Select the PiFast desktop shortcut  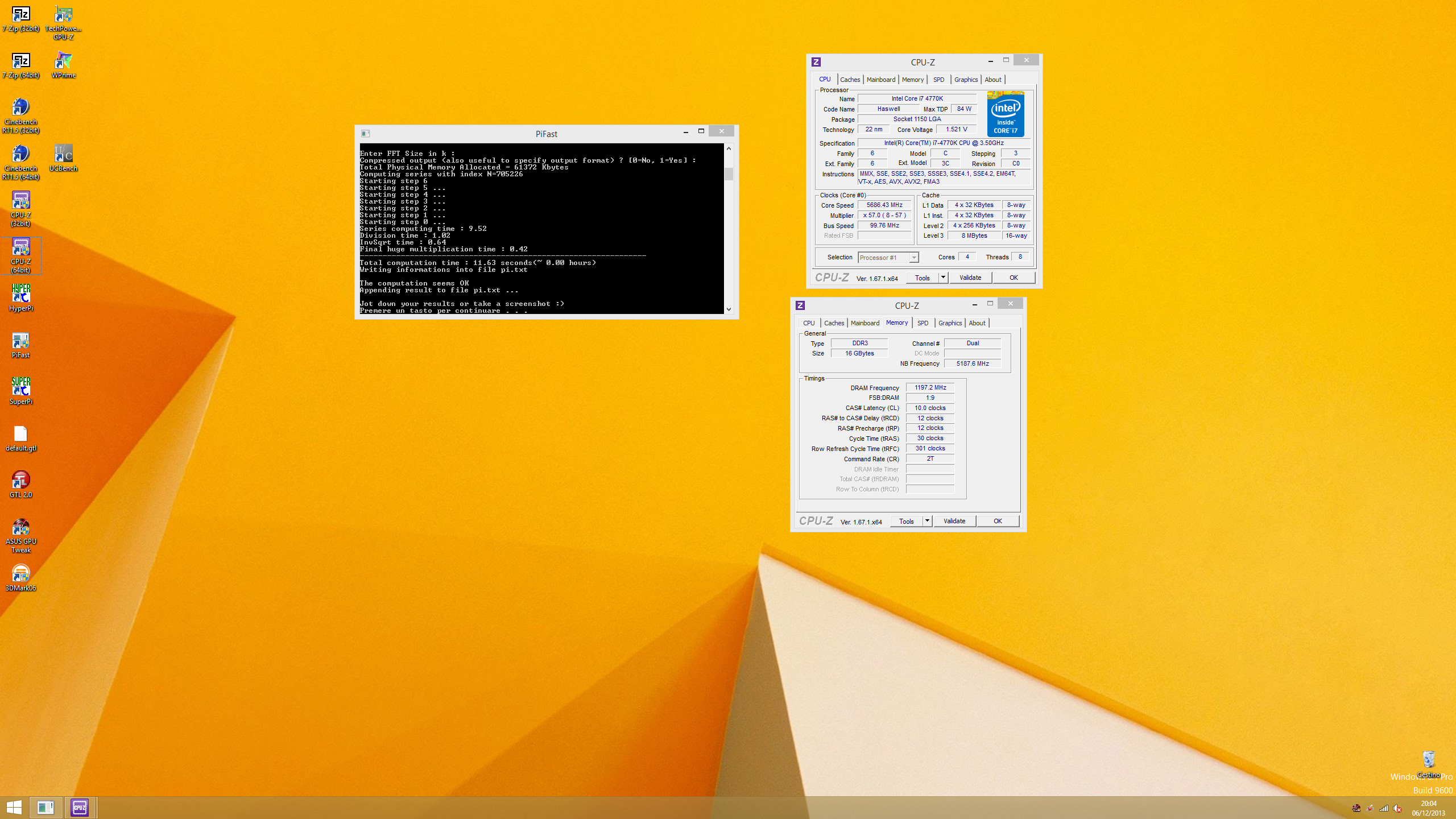tap(20, 345)
